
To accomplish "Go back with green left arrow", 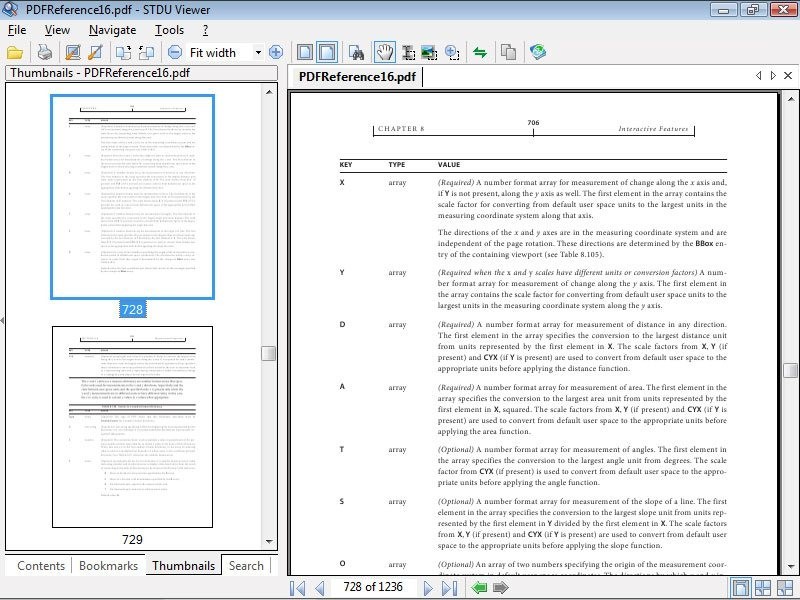I will 480,588.
